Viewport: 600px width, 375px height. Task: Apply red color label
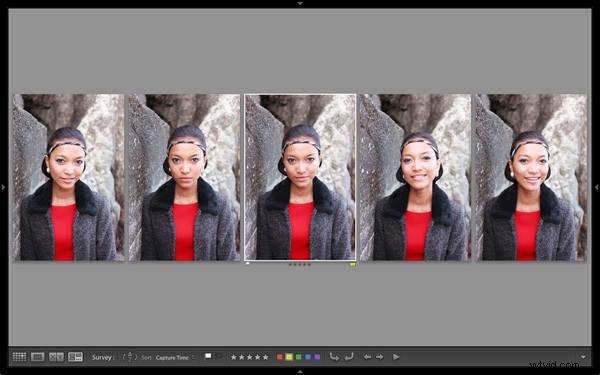[280, 357]
